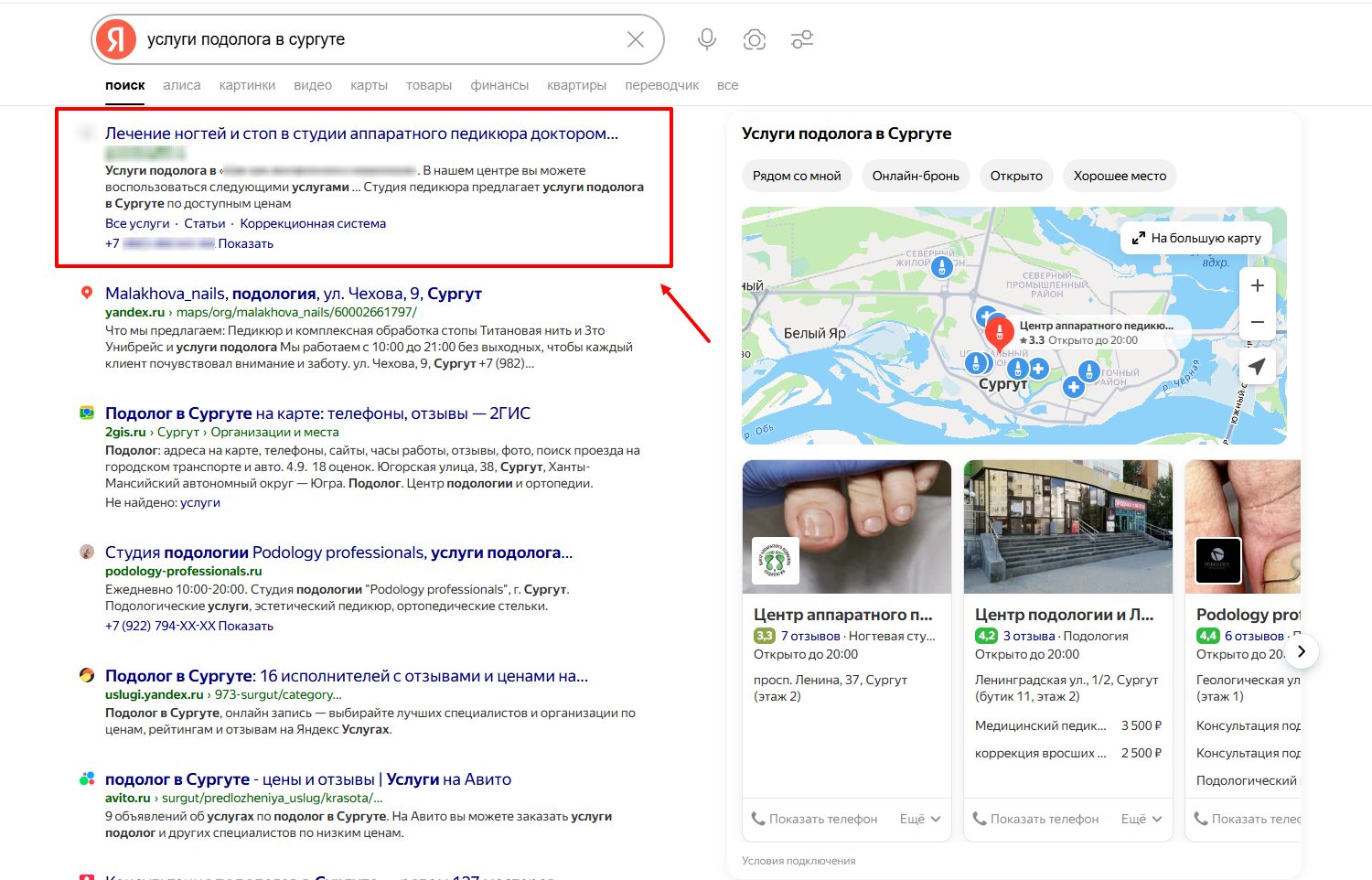Open 'На большую карту' button
The image size is (1372, 880).
click(x=1196, y=238)
